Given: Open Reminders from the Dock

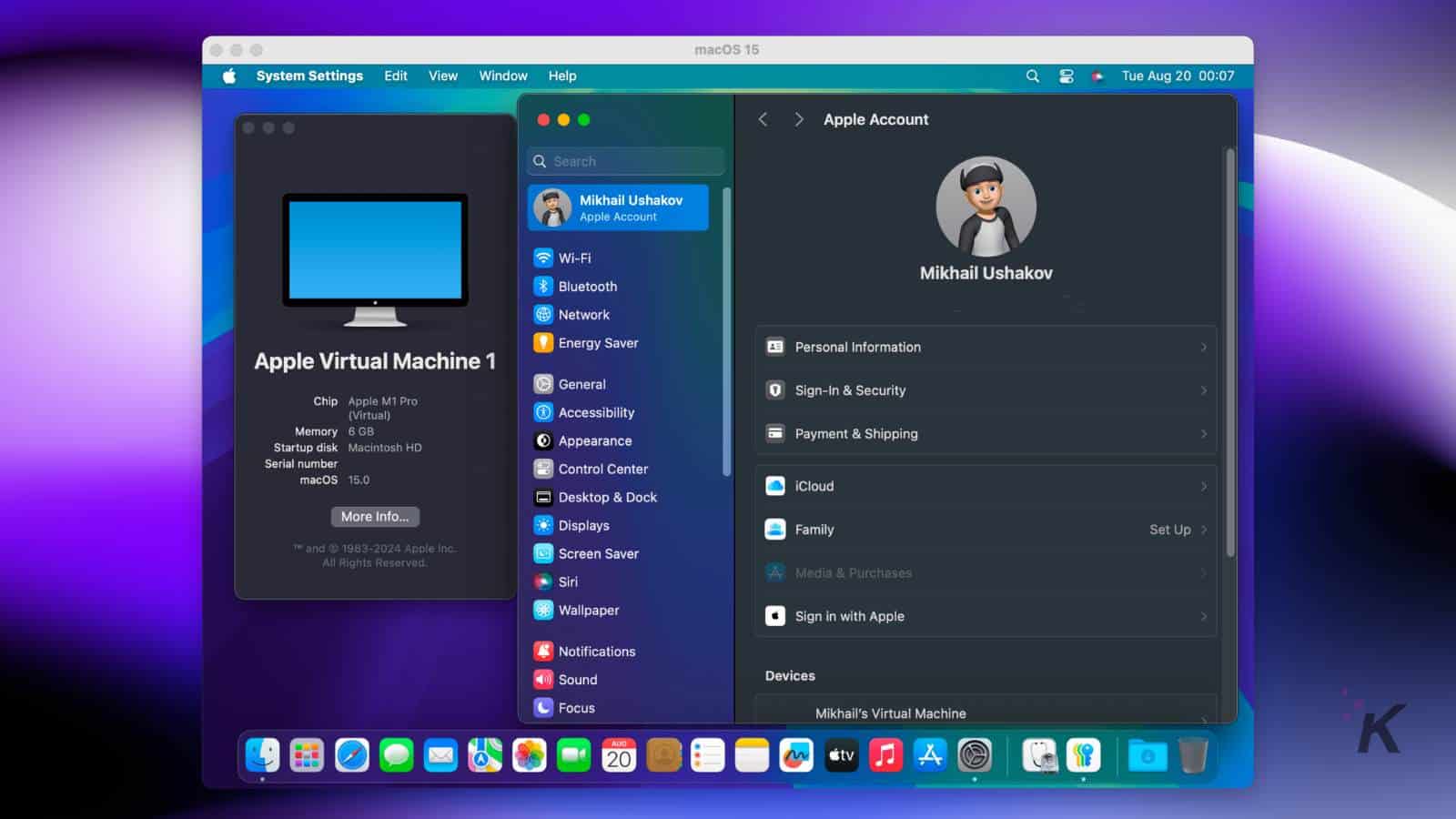Looking at the screenshot, I should click(707, 754).
